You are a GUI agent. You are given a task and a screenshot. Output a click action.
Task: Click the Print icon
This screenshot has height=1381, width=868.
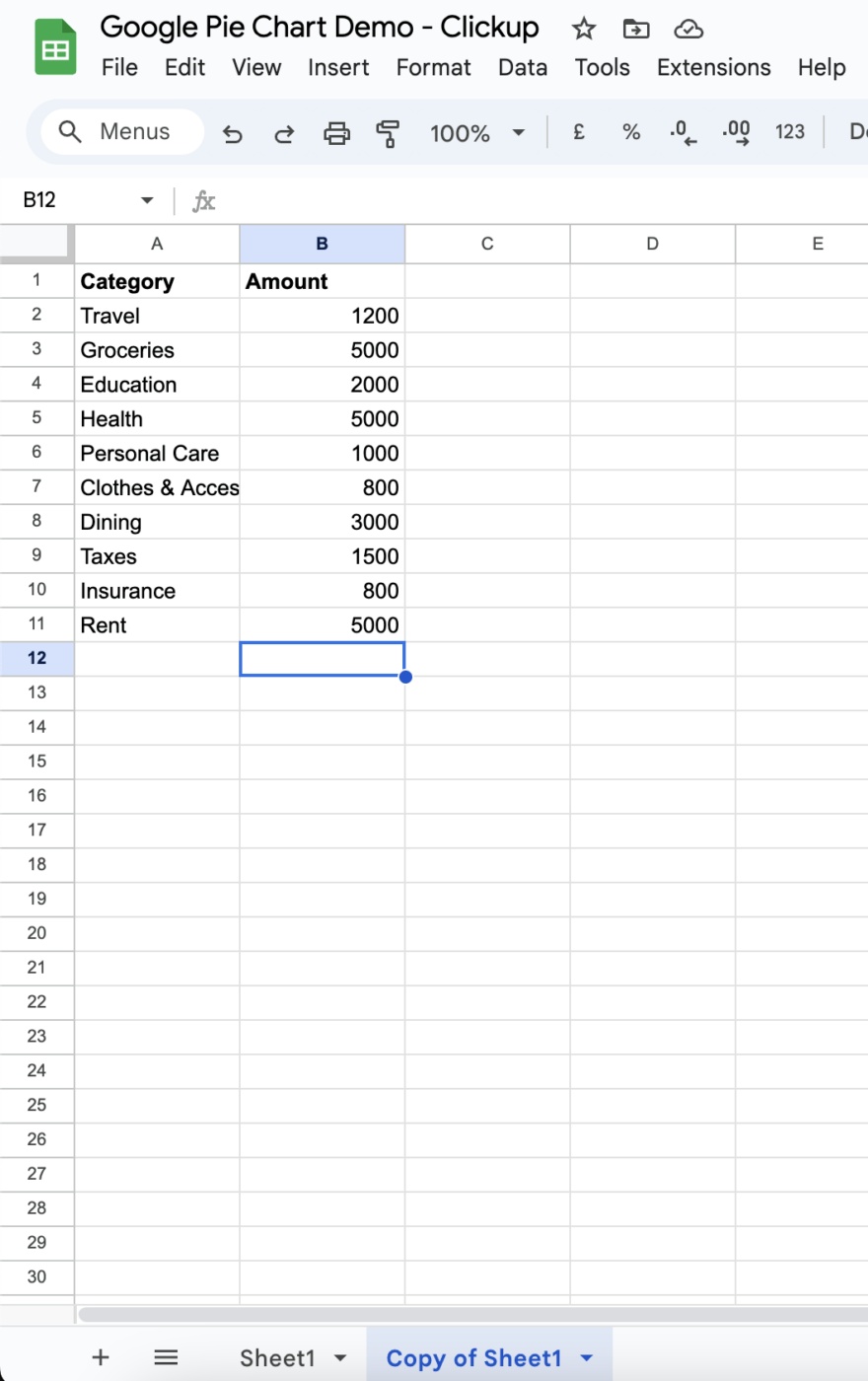[x=337, y=132]
